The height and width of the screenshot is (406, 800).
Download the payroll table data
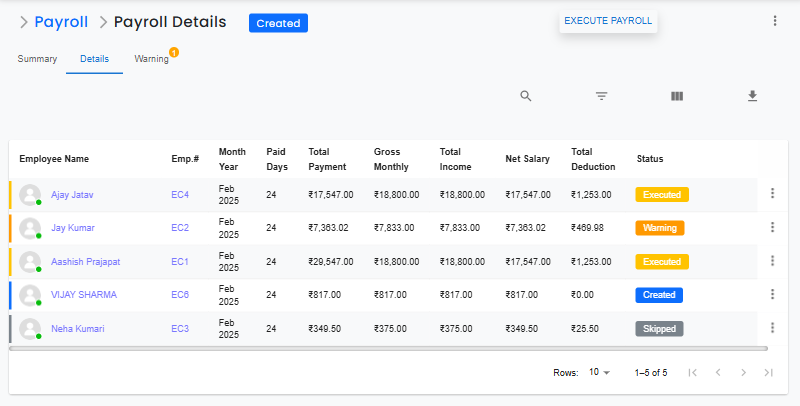coord(753,96)
